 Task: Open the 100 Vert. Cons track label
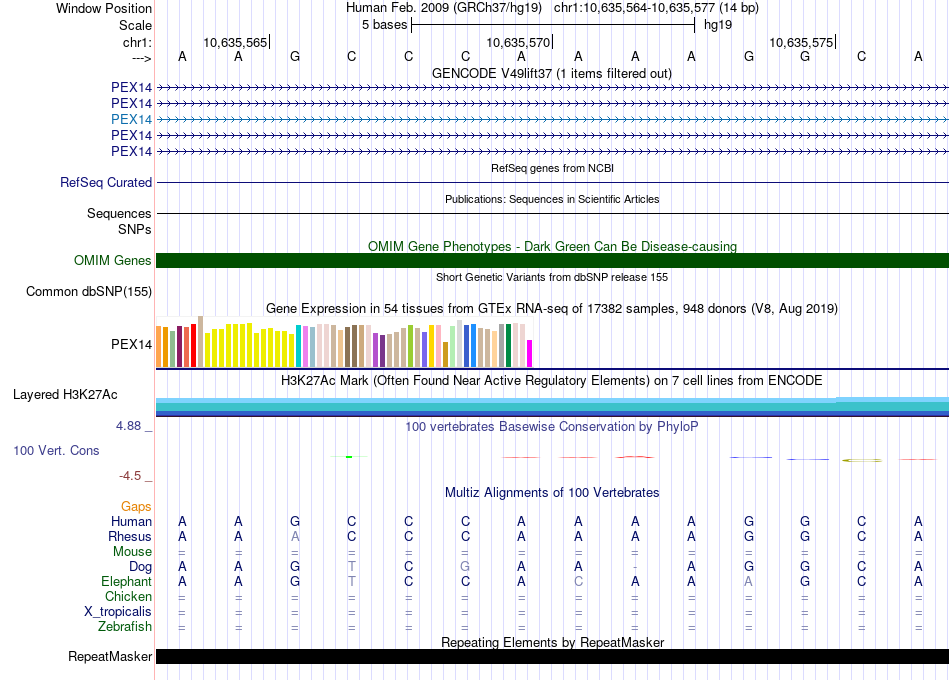coord(56,451)
